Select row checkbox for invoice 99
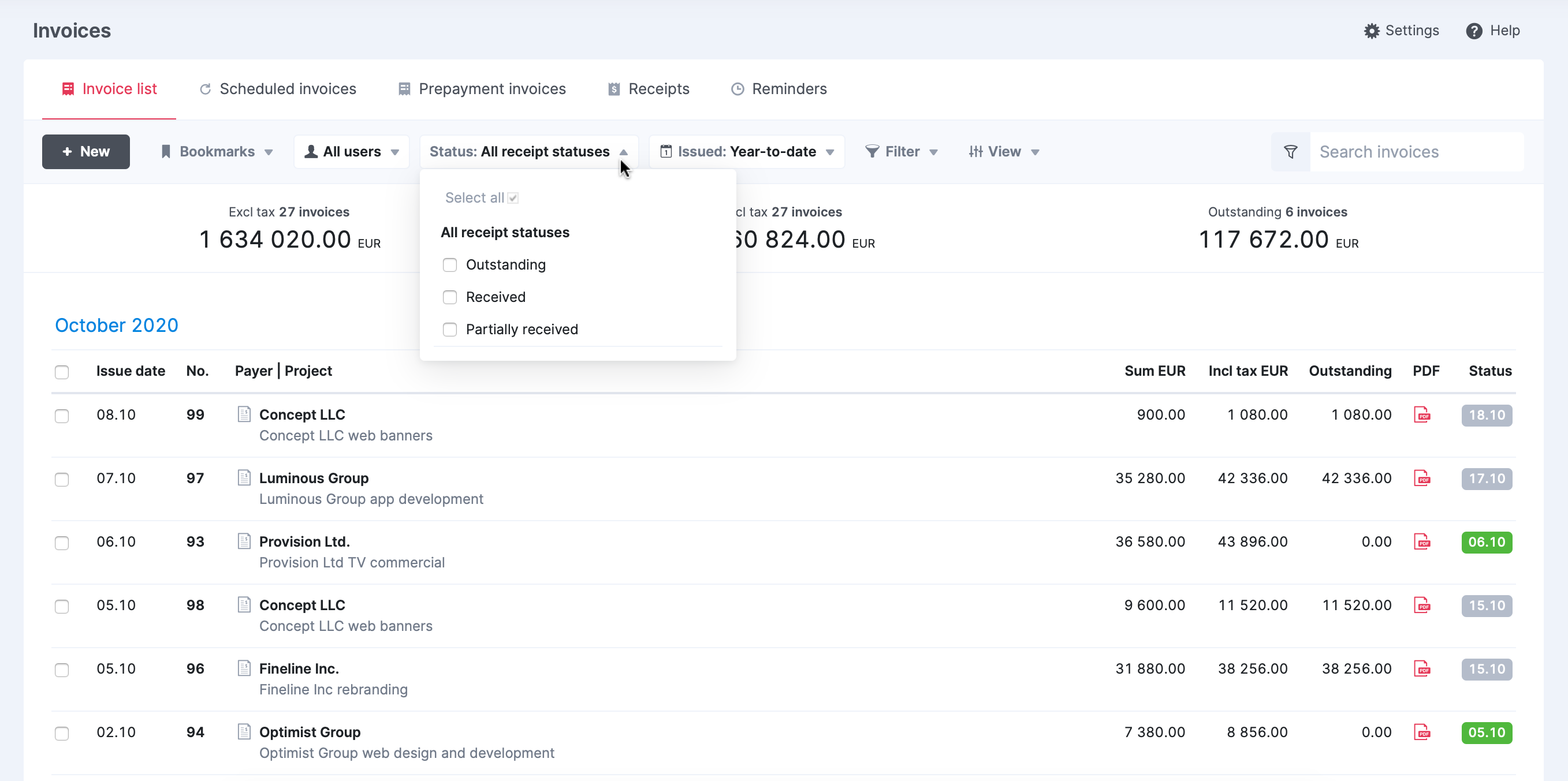 point(61,416)
